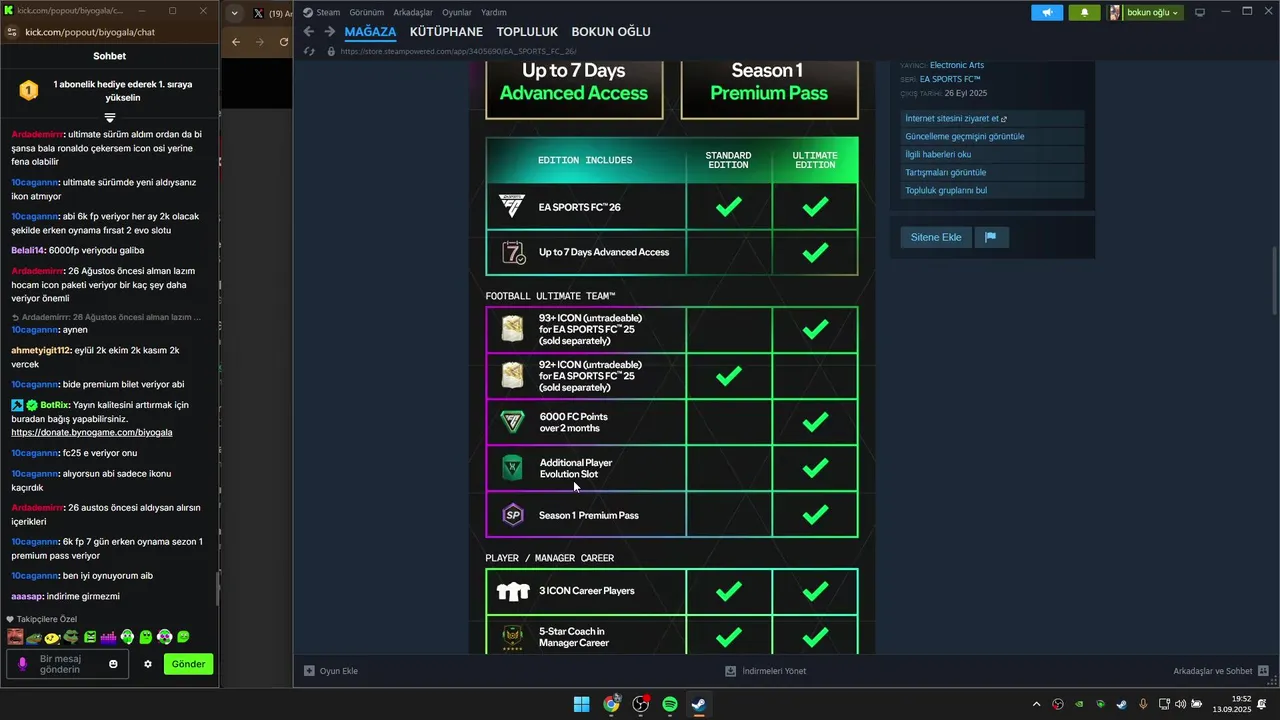Click the green Gönder send button
The image size is (1280, 720).
coord(188,664)
